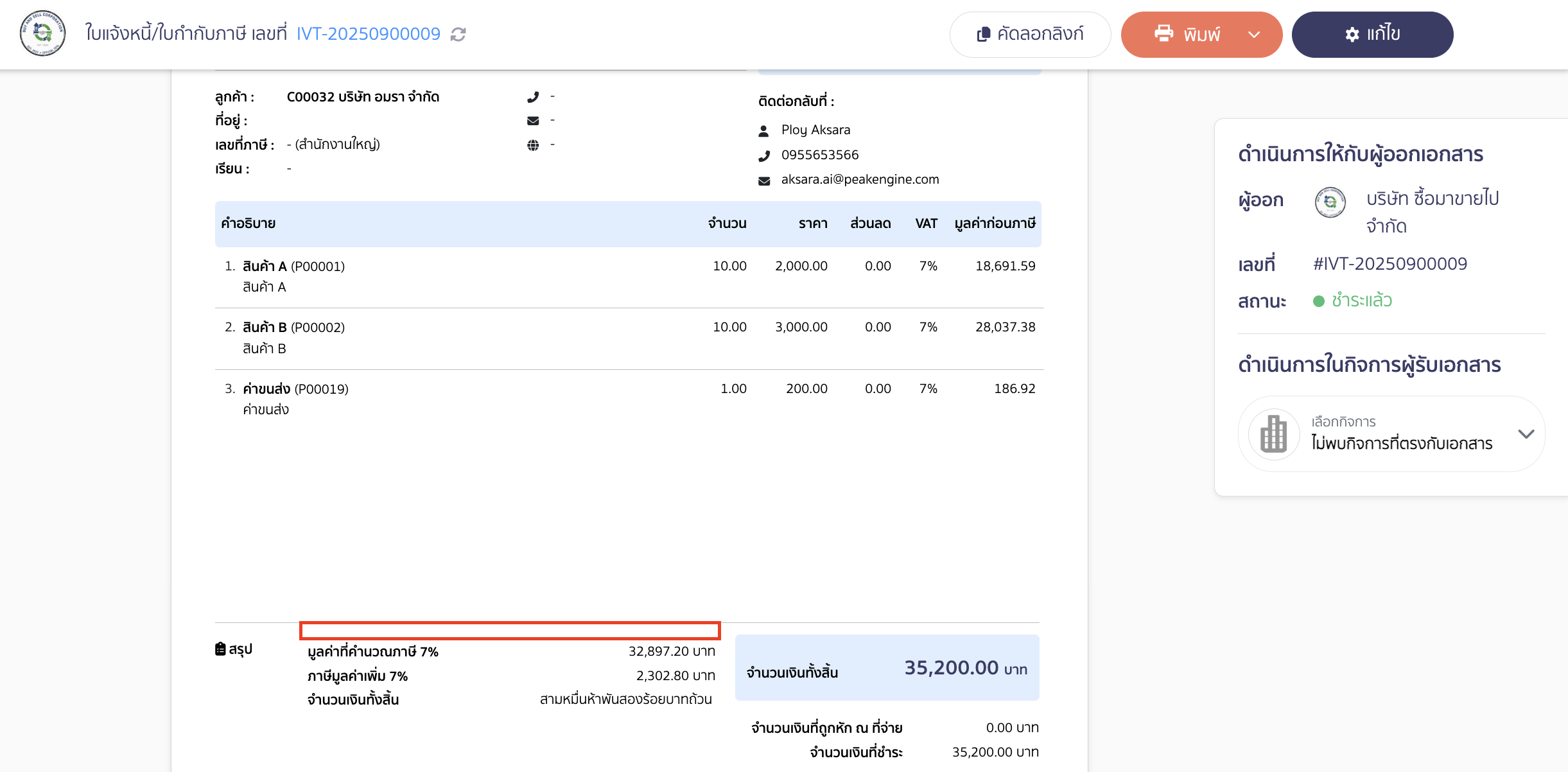Click the contact email aksara.ai@peakengine.com

tap(860, 180)
